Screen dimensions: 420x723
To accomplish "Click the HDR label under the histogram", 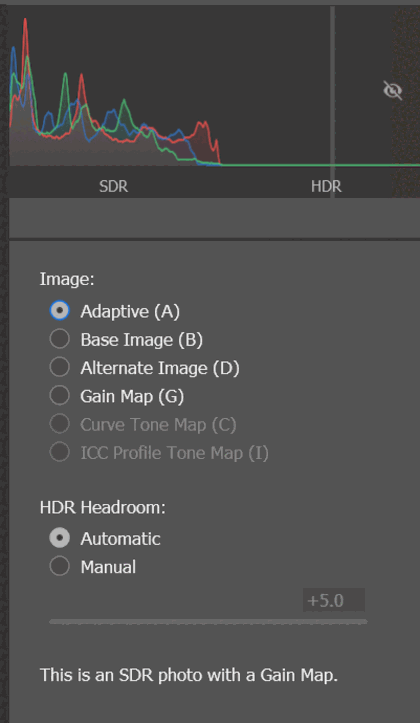I will pos(326,186).
